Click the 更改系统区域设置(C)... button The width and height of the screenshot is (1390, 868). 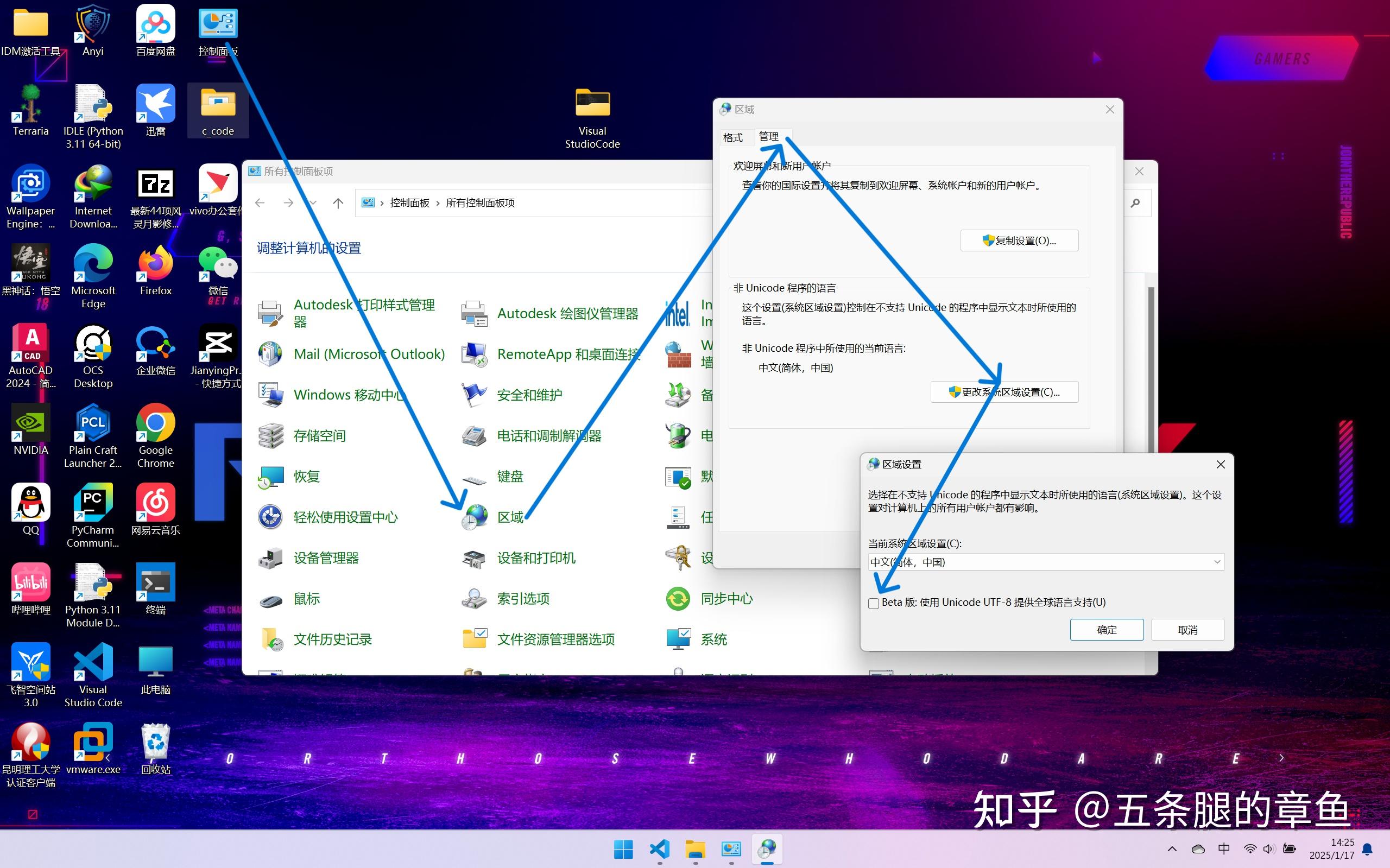click(x=1004, y=392)
